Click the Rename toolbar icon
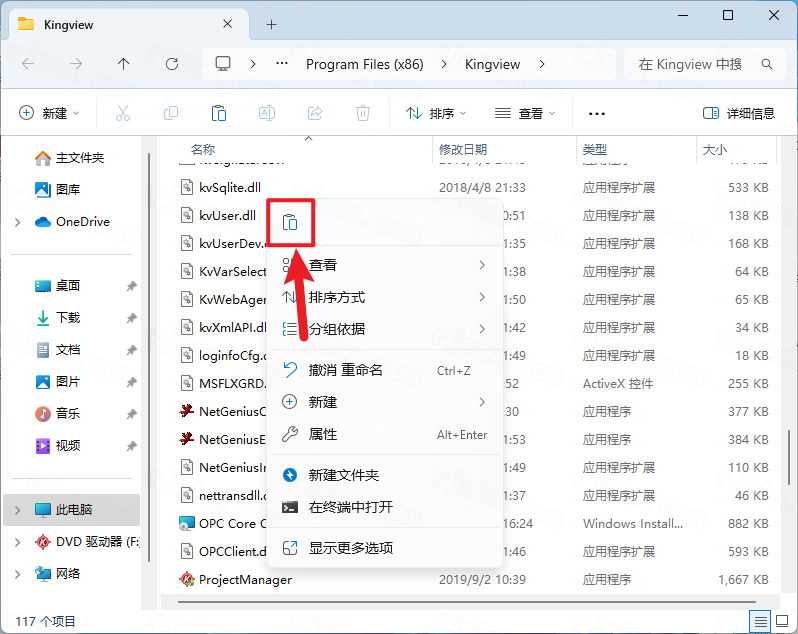Screen dimensions: 798x634 pyautogui.click(x=267, y=113)
